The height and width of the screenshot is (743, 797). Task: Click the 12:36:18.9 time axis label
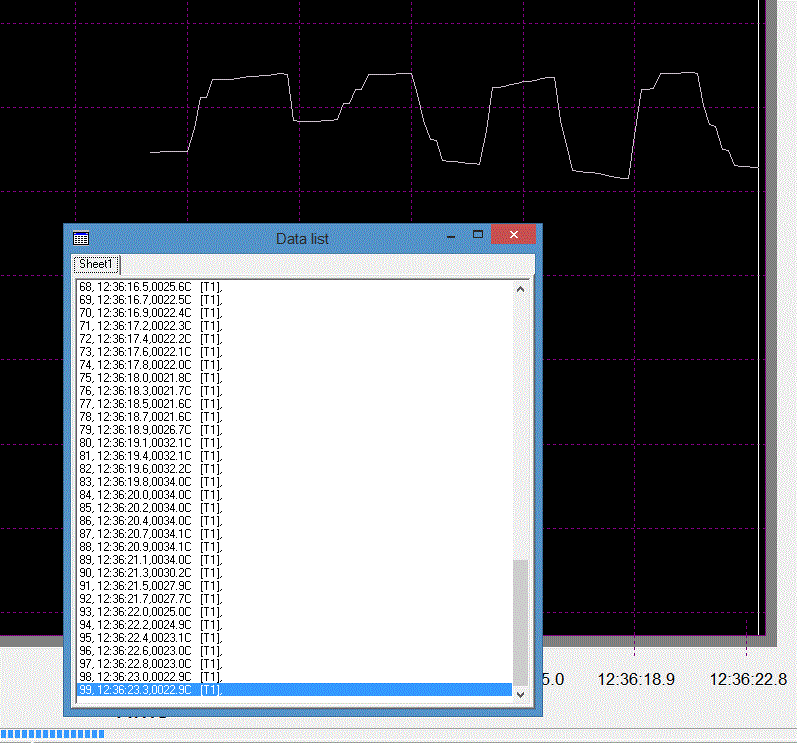click(x=636, y=679)
